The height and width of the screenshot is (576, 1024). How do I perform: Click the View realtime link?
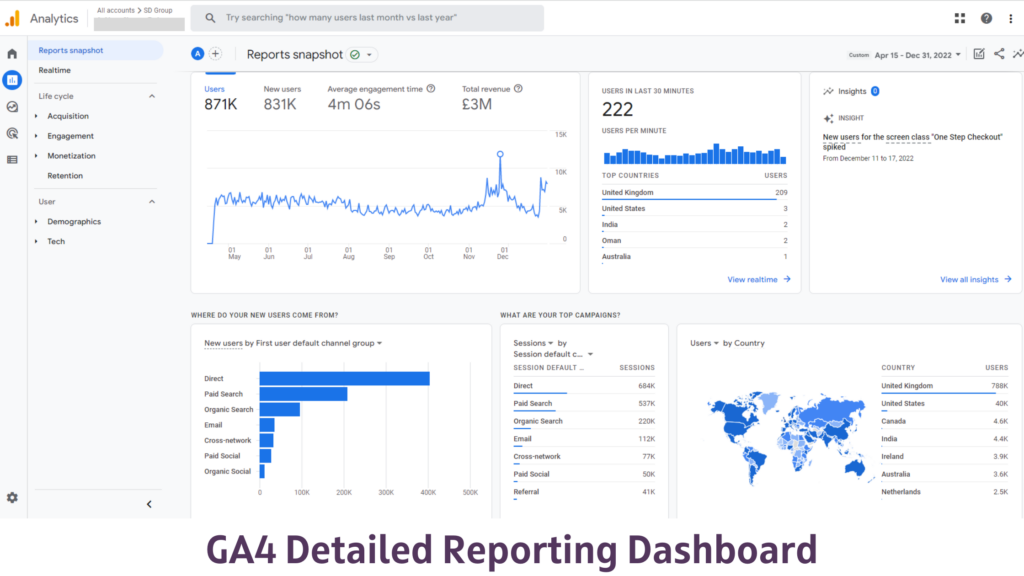758,280
